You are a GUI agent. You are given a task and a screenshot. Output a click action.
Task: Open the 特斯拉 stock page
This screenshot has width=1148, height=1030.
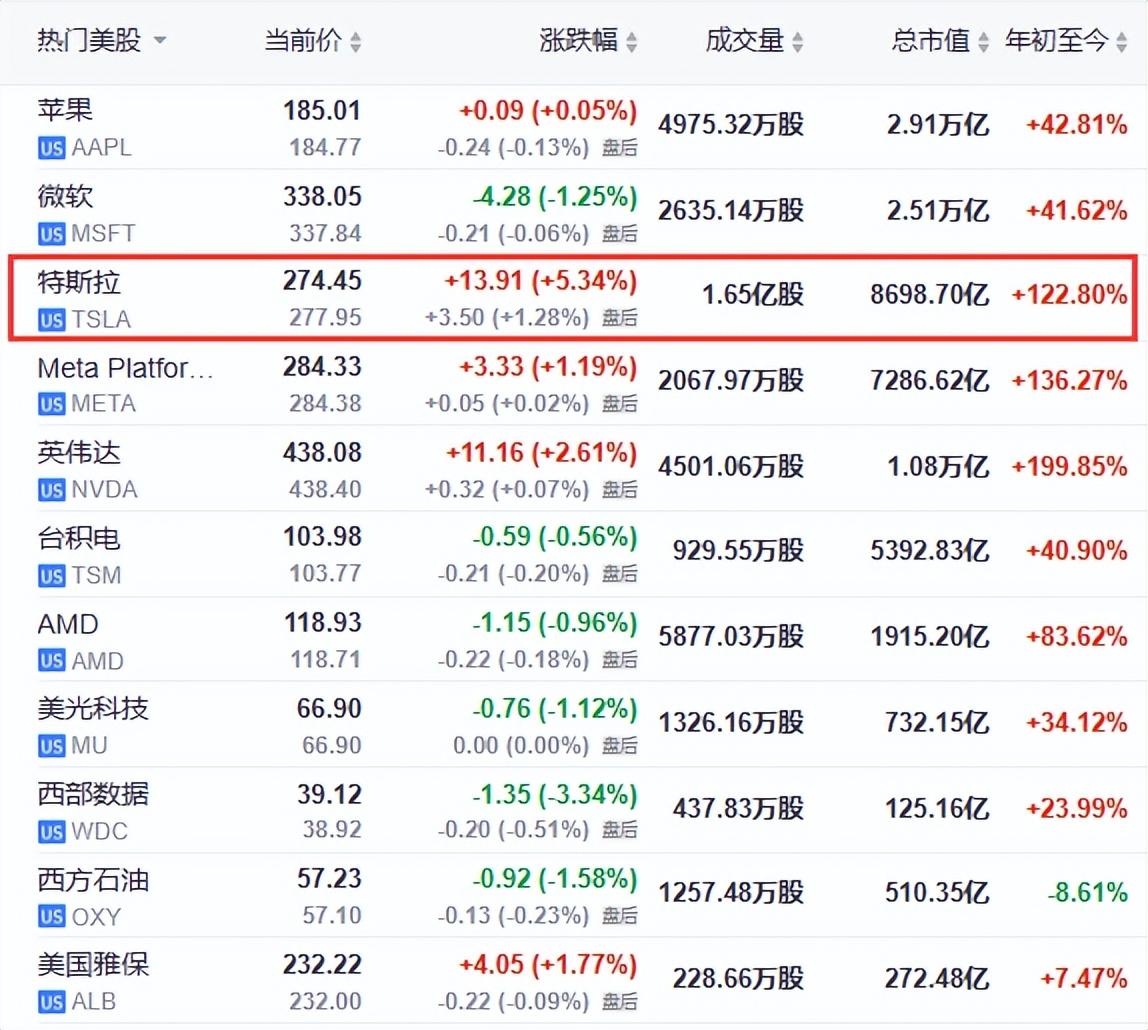[x=79, y=282]
